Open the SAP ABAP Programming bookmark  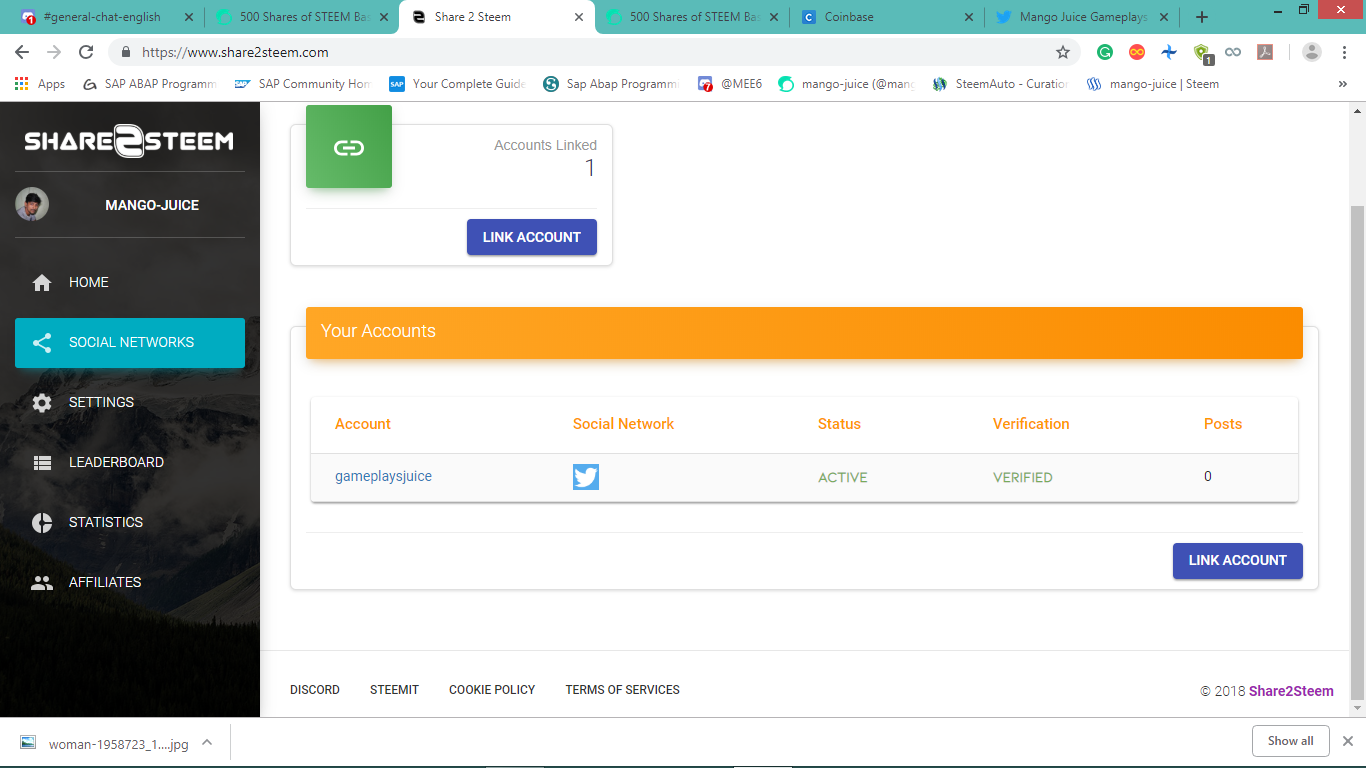(150, 84)
